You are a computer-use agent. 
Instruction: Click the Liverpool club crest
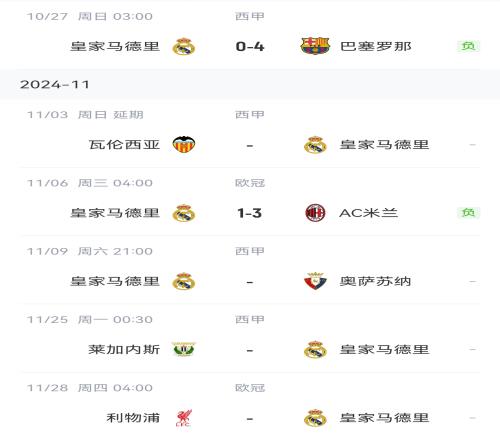184,418
